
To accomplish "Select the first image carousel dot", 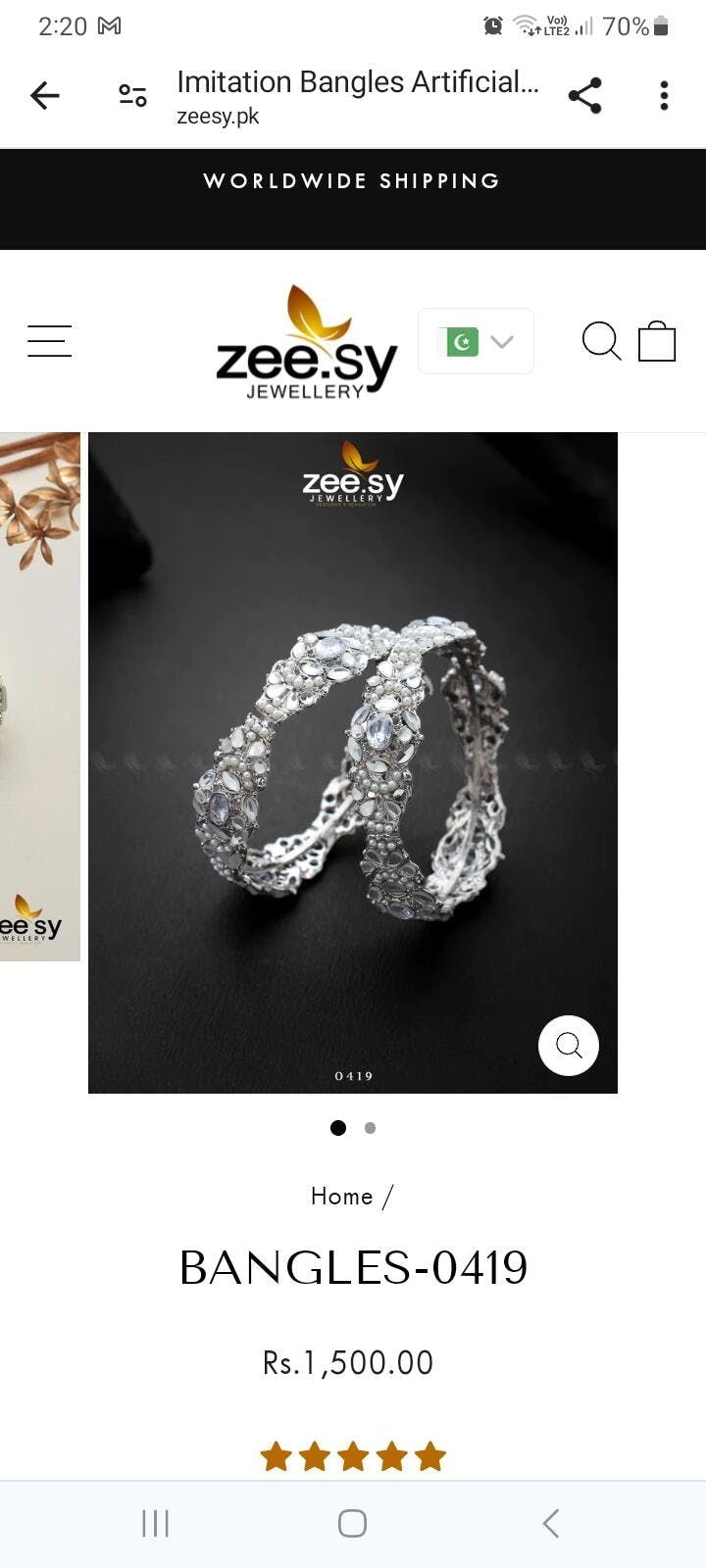I will point(338,1128).
